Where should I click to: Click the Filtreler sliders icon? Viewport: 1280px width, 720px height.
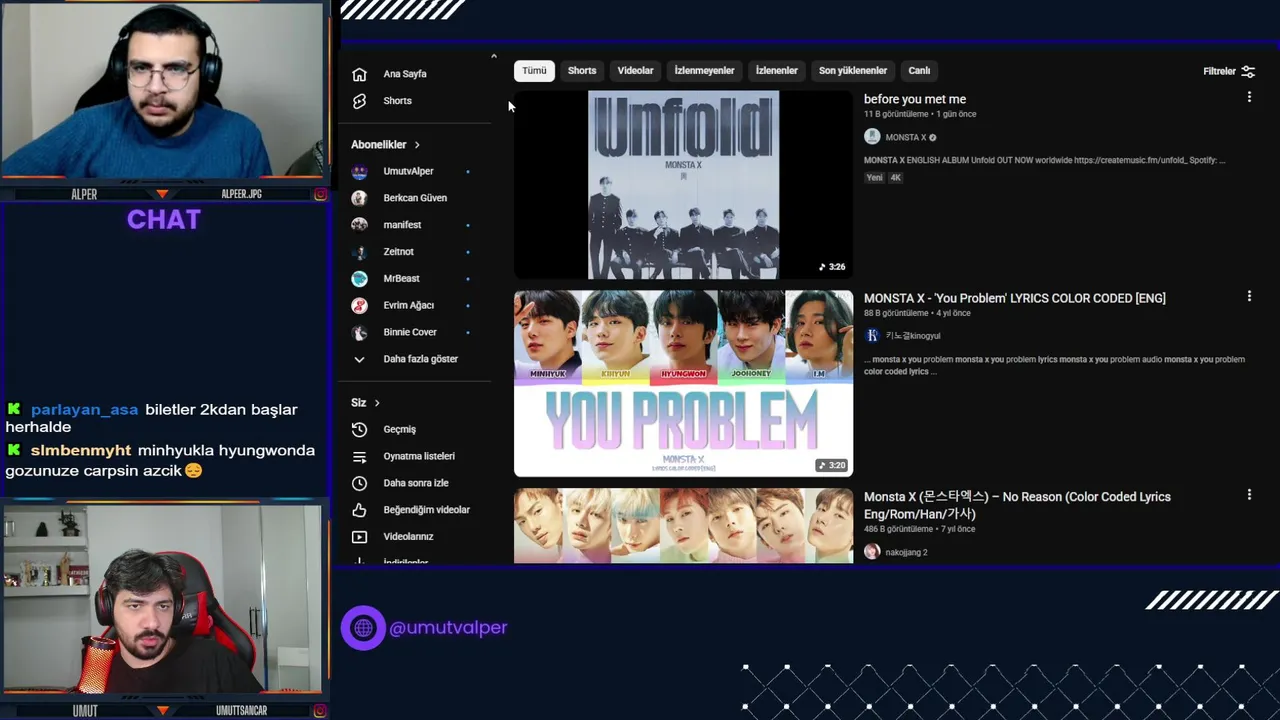coord(1248,72)
